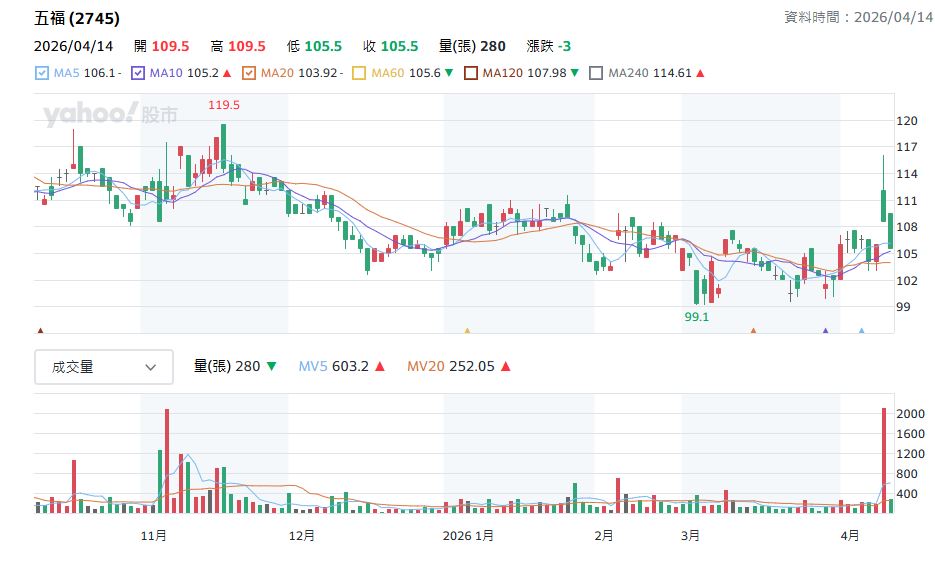935x568 pixels.
Task: Click the 119.5 high price label
Action: click(x=223, y=105)
